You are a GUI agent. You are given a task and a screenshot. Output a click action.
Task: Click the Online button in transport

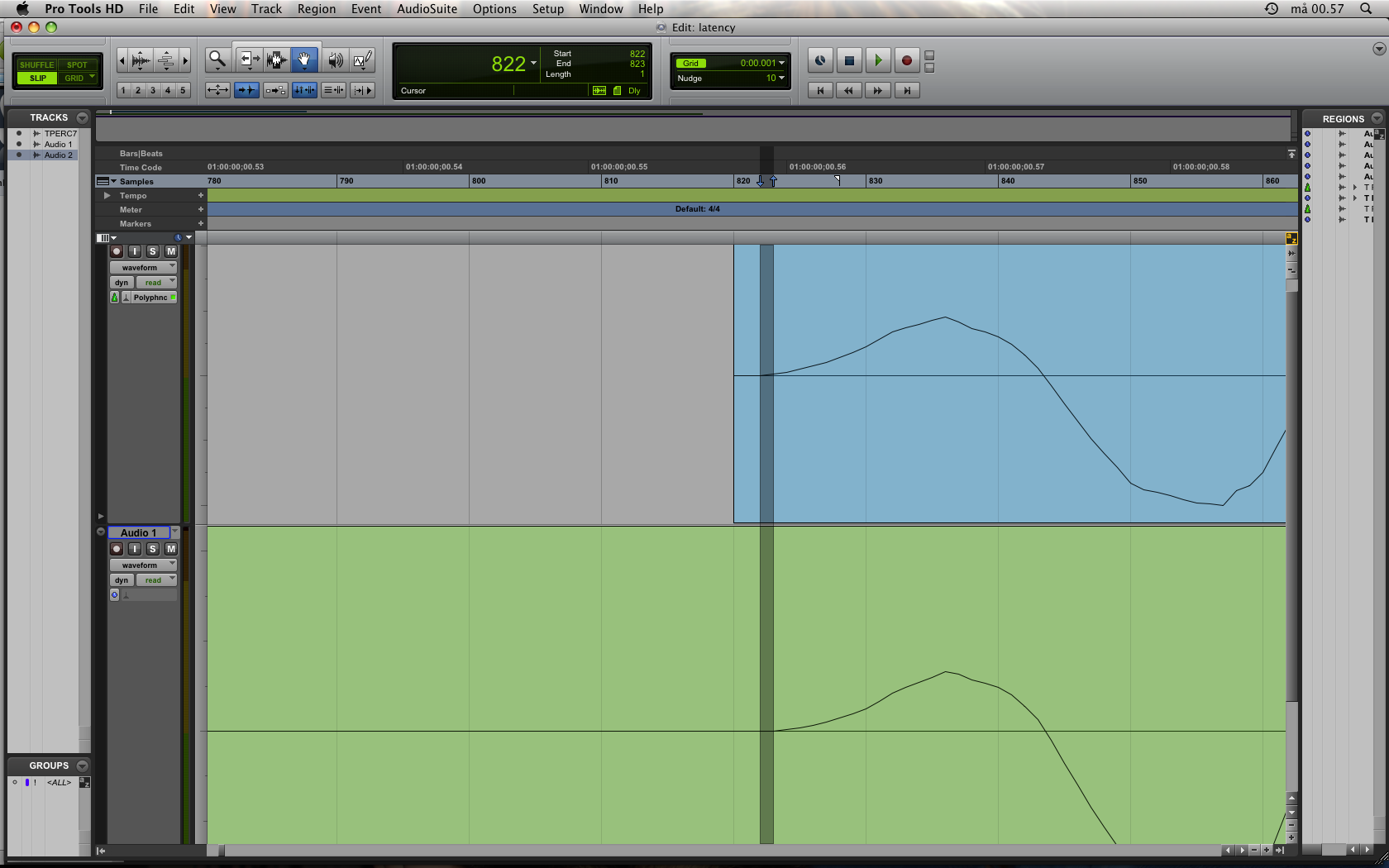[x=819, y=60]
